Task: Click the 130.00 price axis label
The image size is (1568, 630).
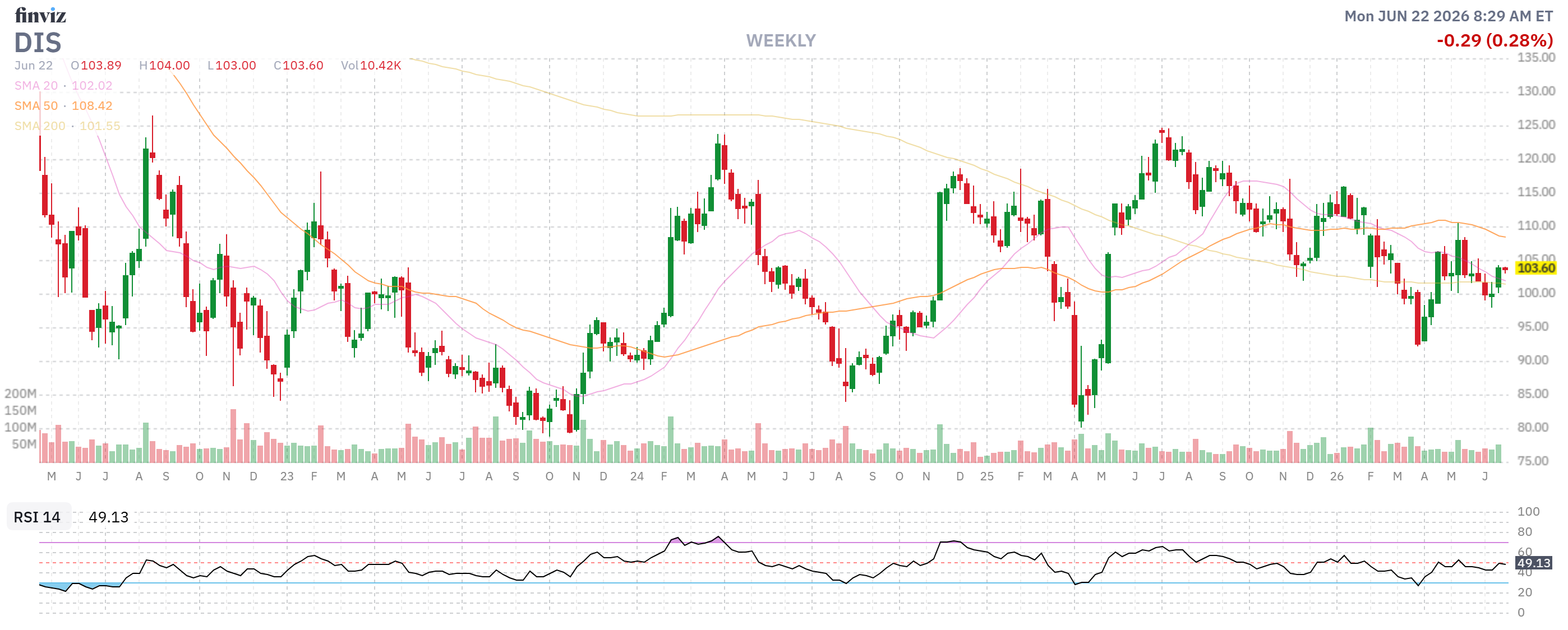Action: click(1537, 91)
